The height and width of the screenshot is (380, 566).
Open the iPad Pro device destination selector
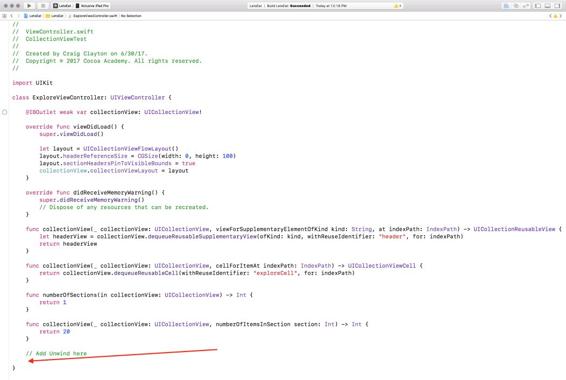point(92,6)
